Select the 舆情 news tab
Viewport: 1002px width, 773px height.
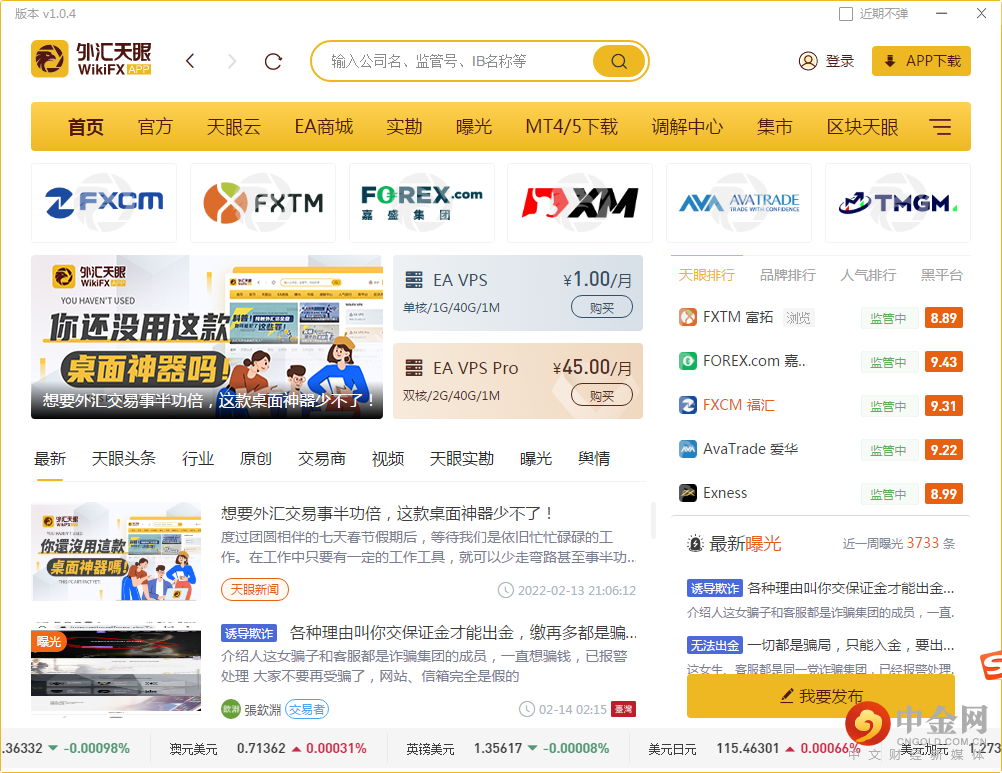tap(594, 459)
